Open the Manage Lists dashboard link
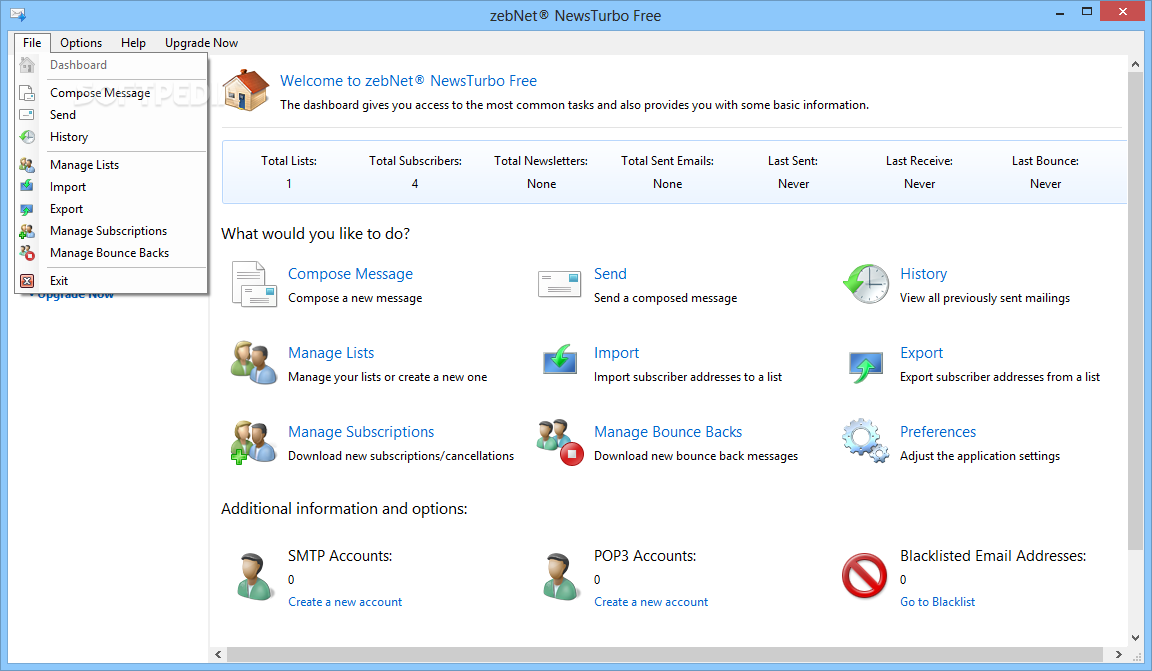 (x=331, y=353)
